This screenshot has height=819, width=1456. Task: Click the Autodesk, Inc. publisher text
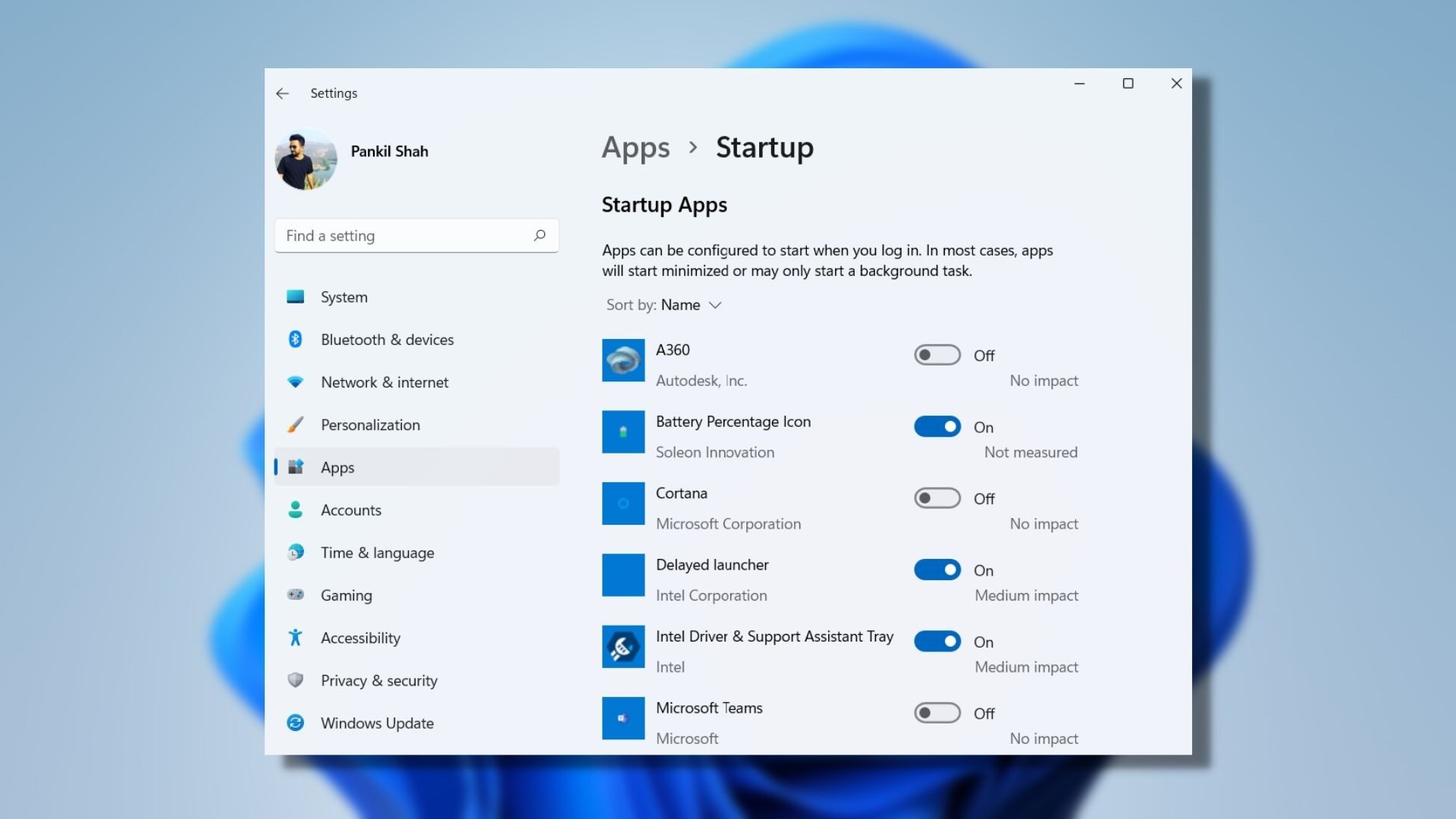(x=701, y=381)
